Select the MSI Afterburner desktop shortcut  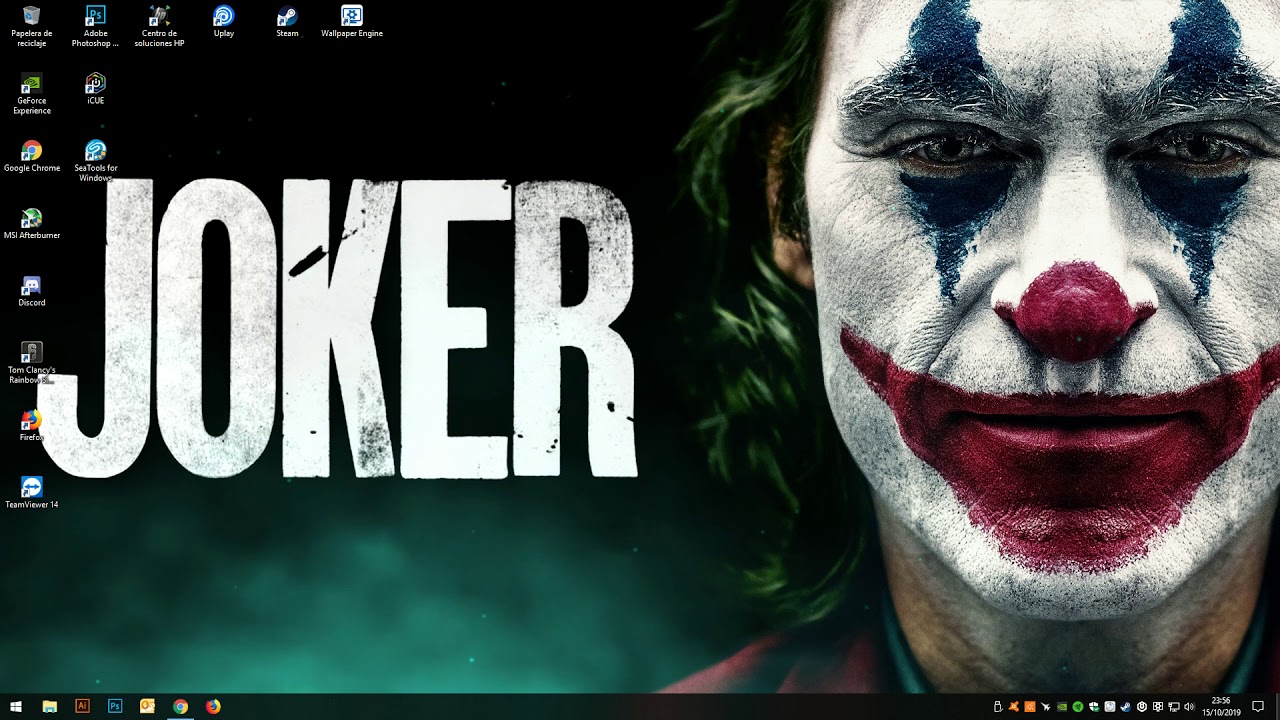pyautogui.click(x=32, y=223)
